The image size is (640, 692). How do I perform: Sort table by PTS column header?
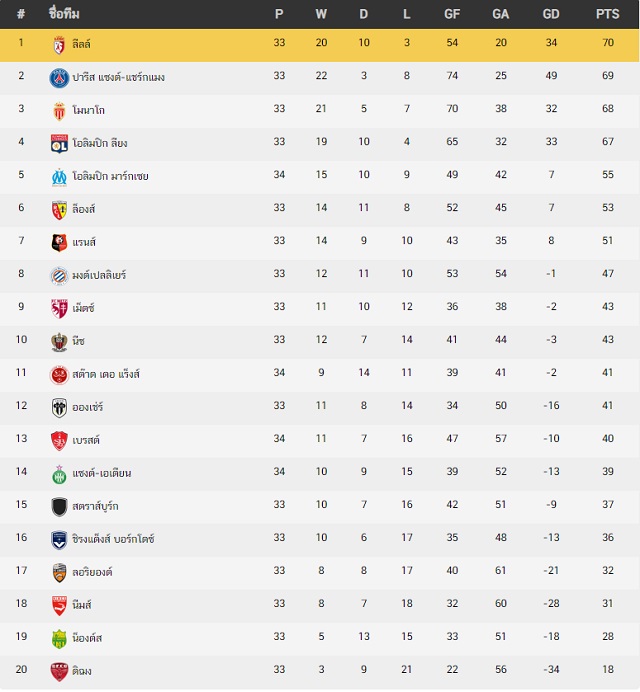(607, 14)
